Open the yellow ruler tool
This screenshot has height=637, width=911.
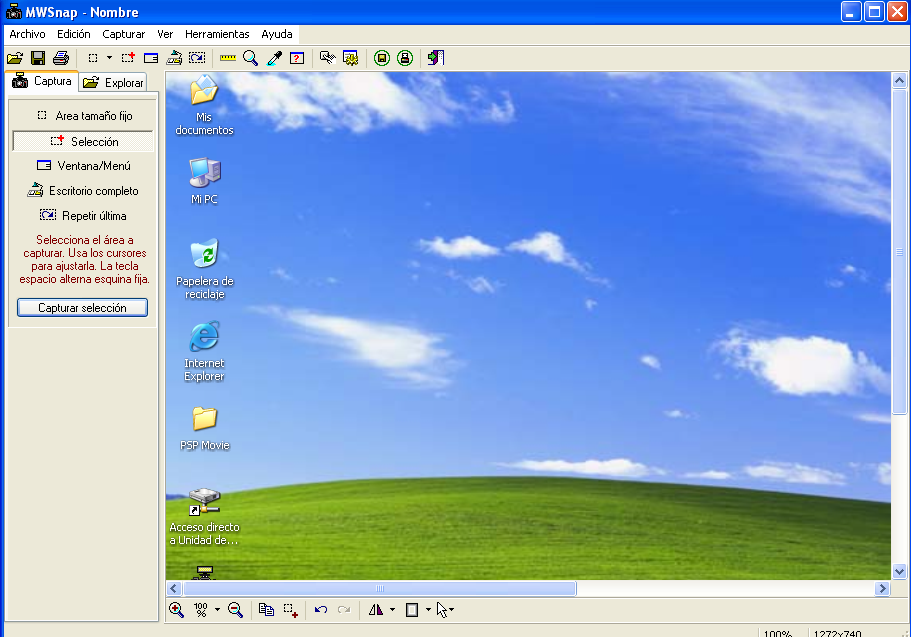pos(228,58)
